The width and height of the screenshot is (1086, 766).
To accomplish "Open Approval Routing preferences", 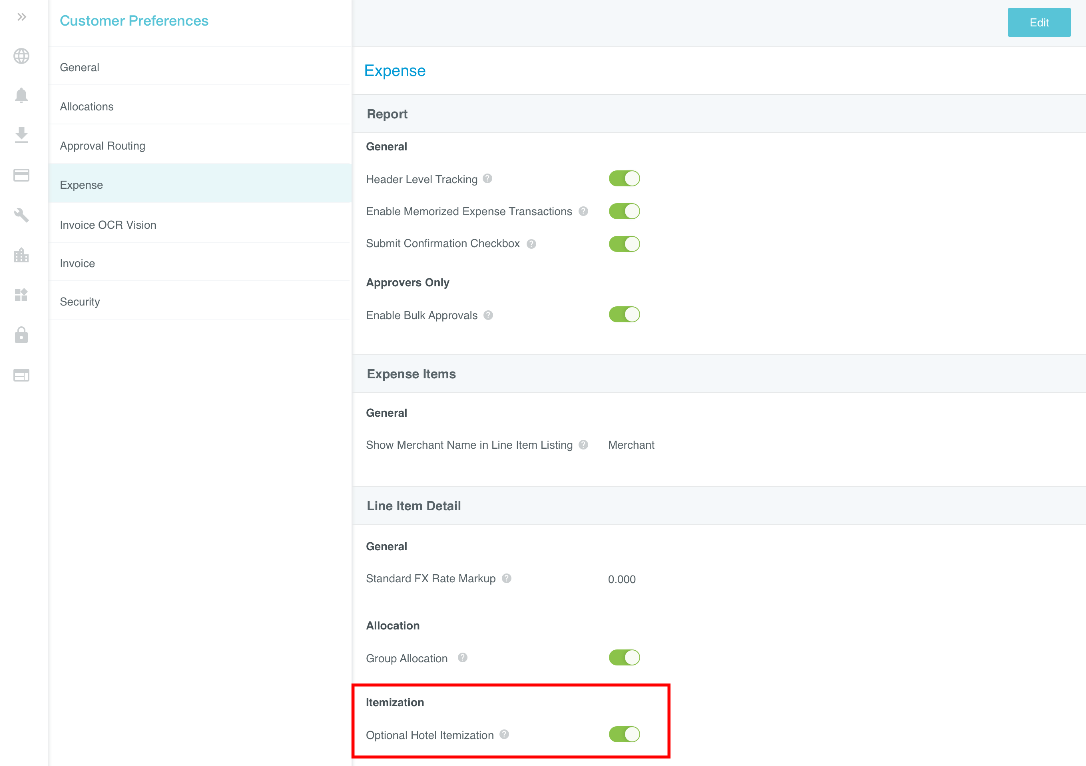I will tap(103, 146).
